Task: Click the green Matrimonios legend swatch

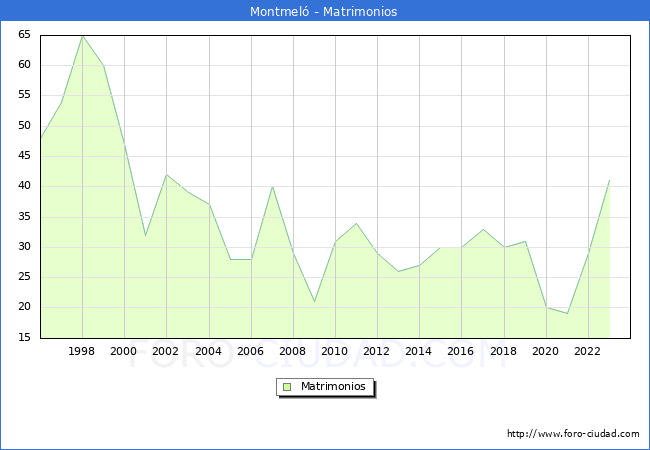Action: point(287,387)
